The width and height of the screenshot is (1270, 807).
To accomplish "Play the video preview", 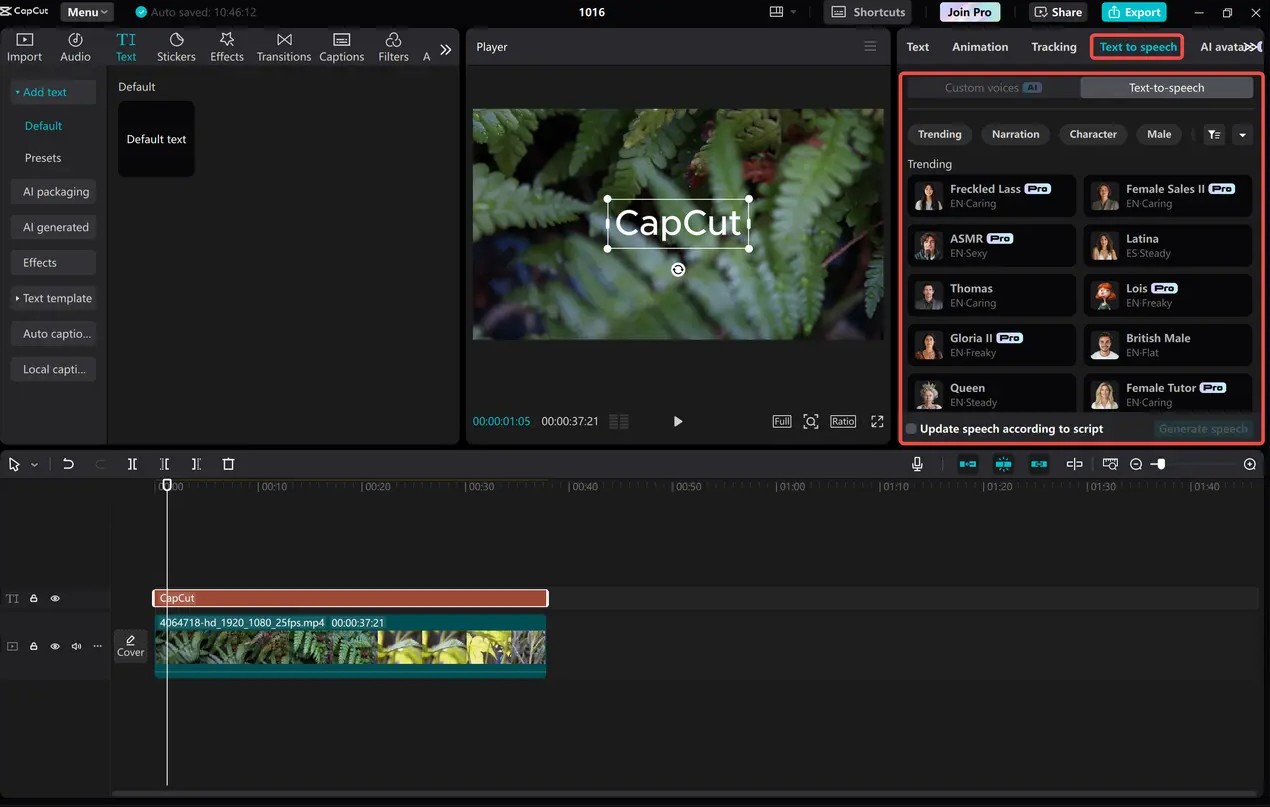I will [678, 421].
